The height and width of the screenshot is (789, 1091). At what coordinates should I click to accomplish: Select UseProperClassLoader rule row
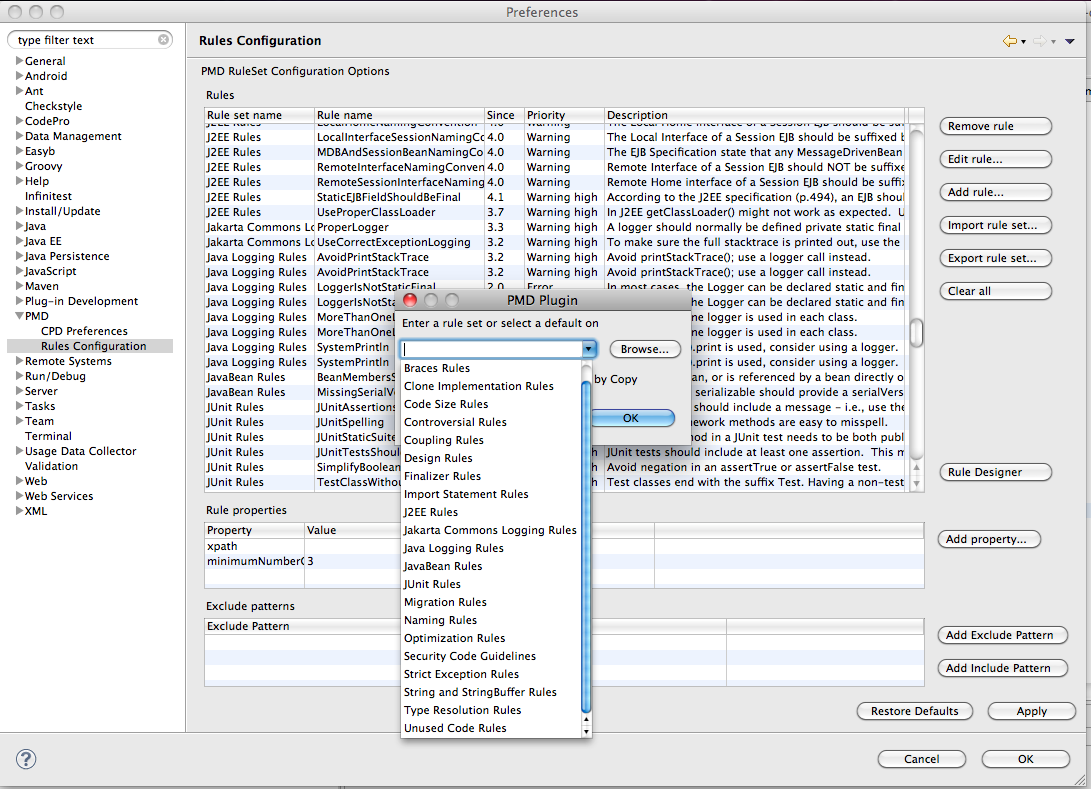555,212
